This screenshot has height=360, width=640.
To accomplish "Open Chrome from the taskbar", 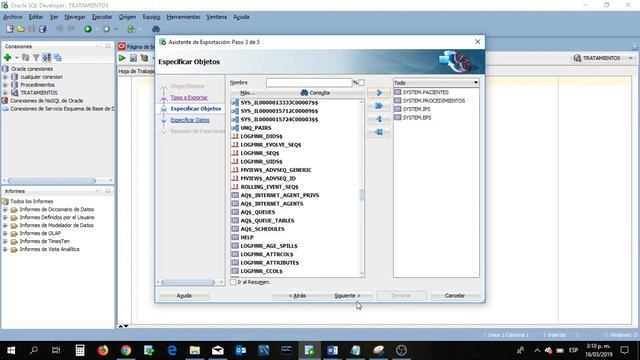I will click(126, 350).
